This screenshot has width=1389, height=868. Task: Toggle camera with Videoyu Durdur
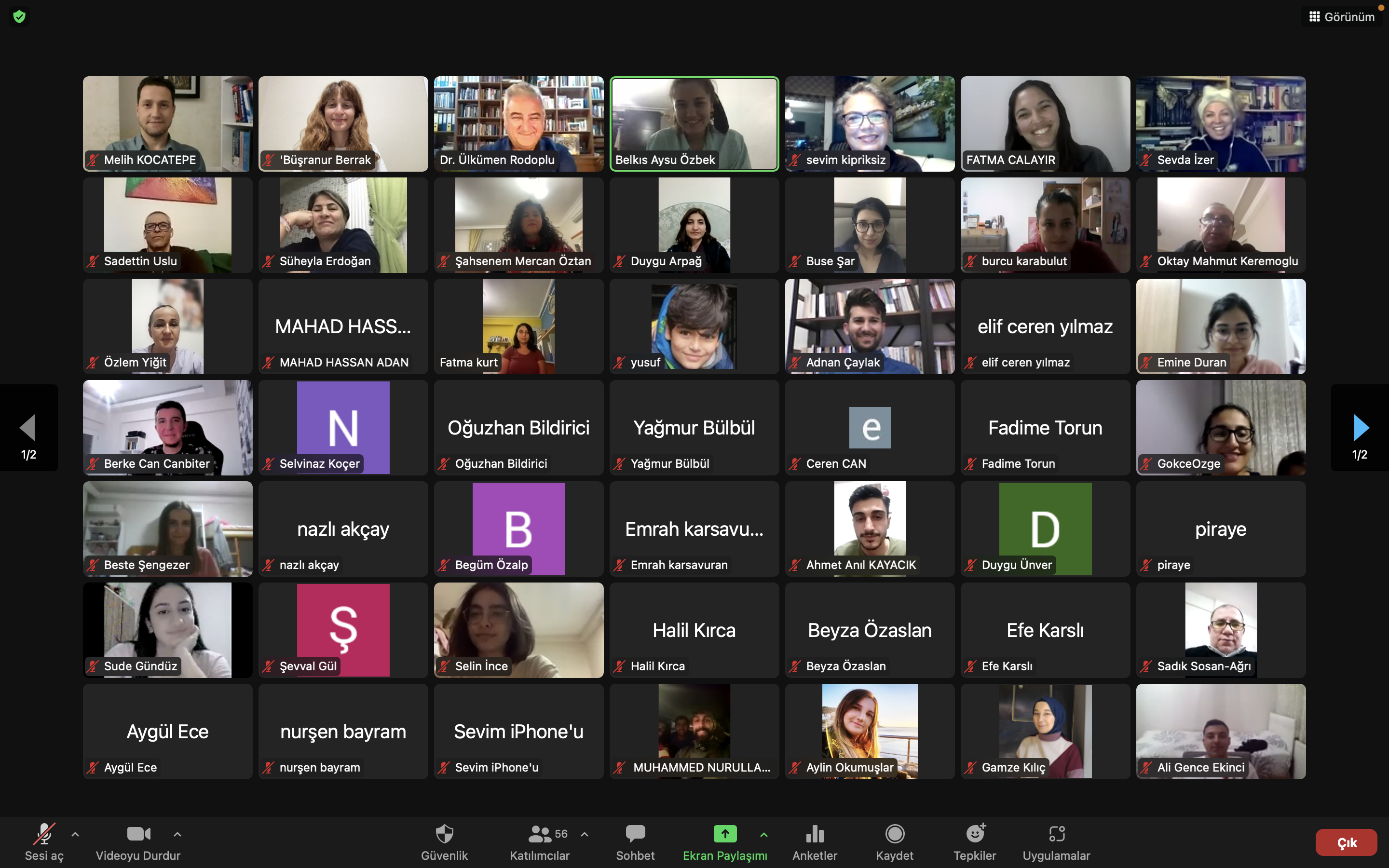tap(138, 834)
